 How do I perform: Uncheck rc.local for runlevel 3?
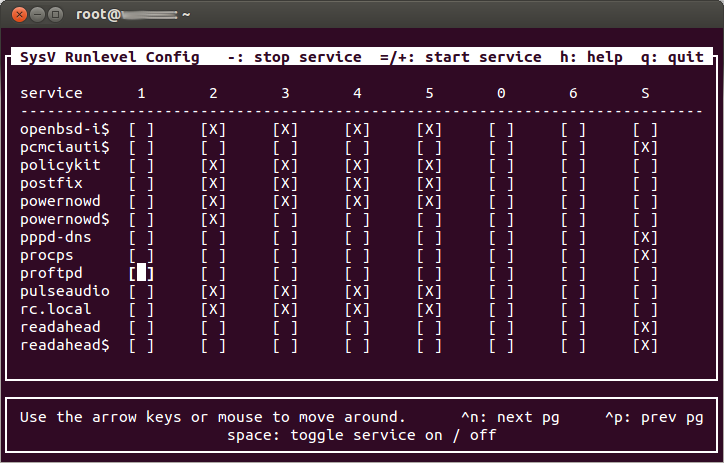click(x=285, y=309)
